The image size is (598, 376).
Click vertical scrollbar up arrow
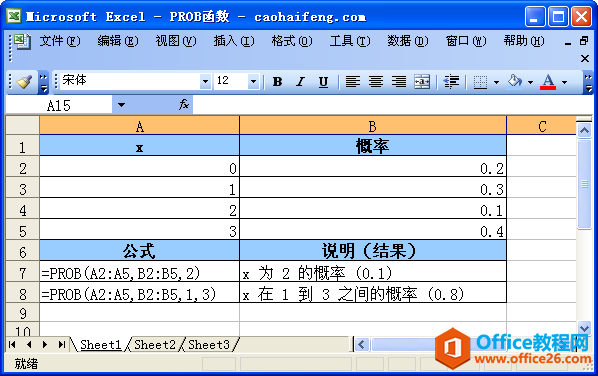[x=584, y=130]
